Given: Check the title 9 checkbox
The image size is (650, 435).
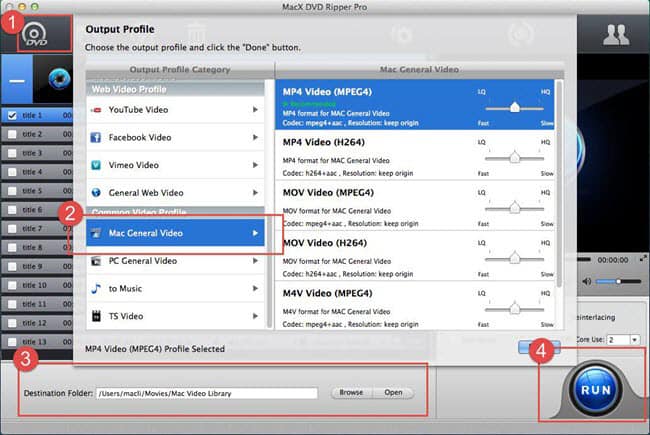Looking at the screenshot, I should [12, 266].
